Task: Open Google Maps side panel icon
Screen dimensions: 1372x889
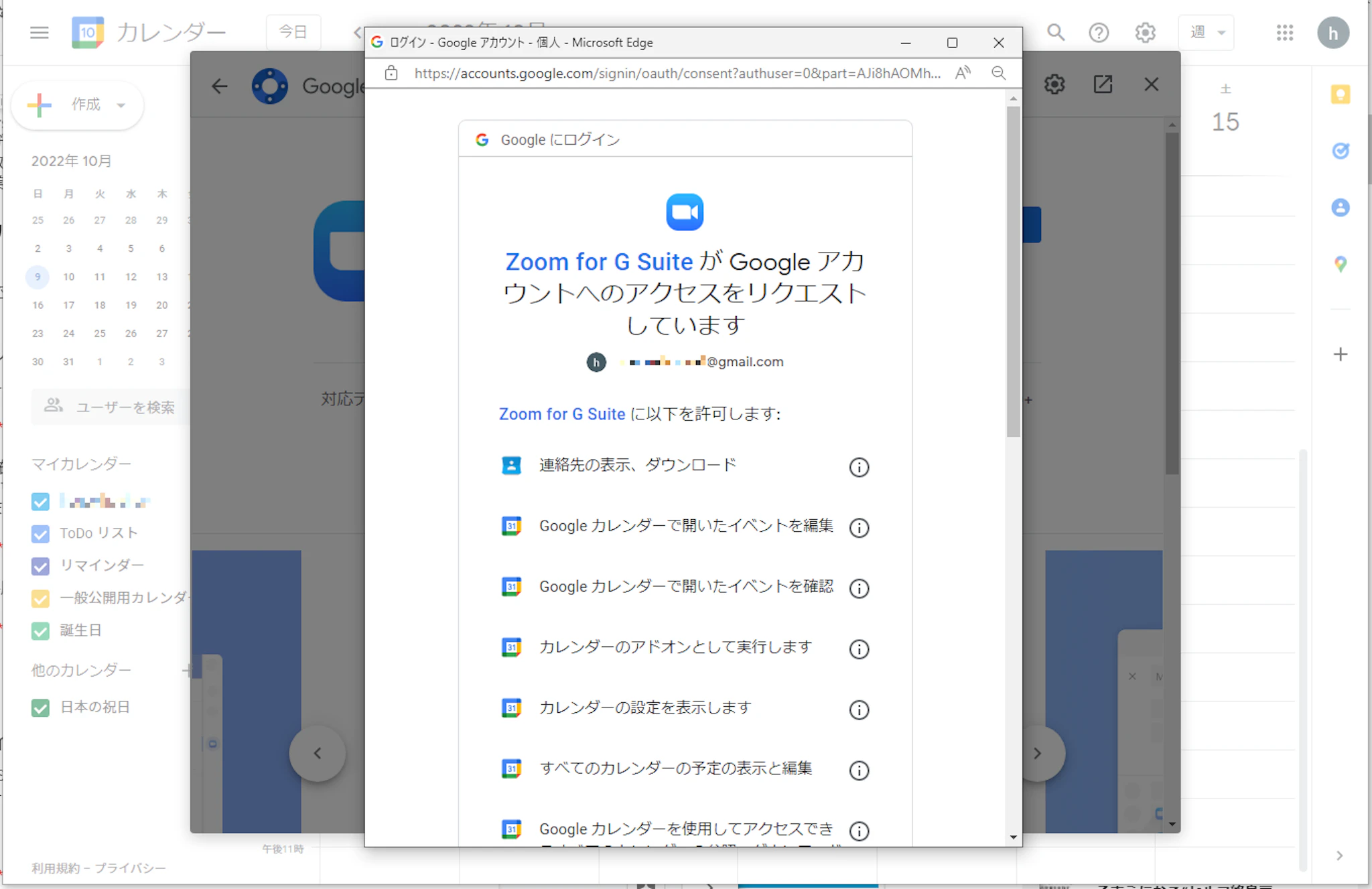Action: (x=1340, y=264)
